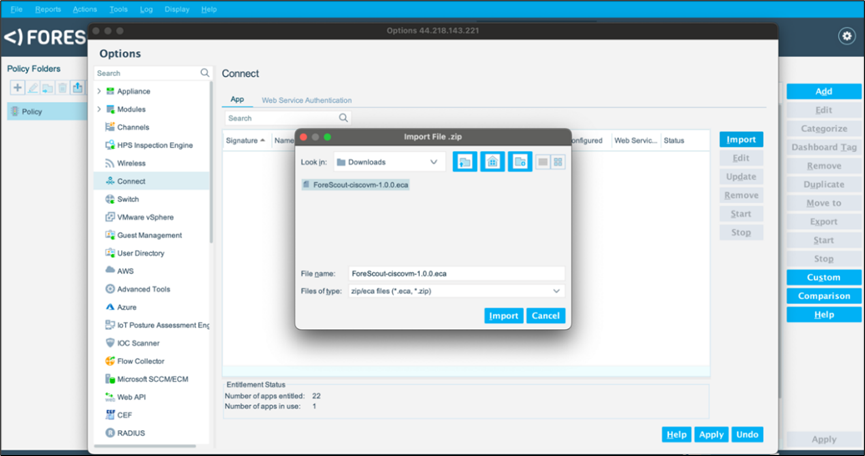The width and height of the screenshot is (865, 456).
Task: Open the Files of type dropdown
Action: point(457,291)
